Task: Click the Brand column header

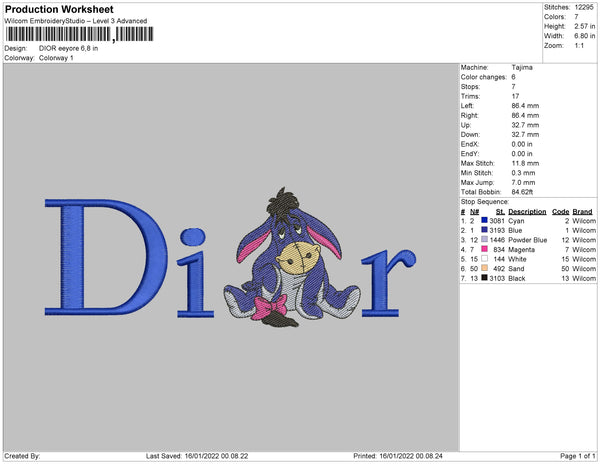Action: pos(582,212)
